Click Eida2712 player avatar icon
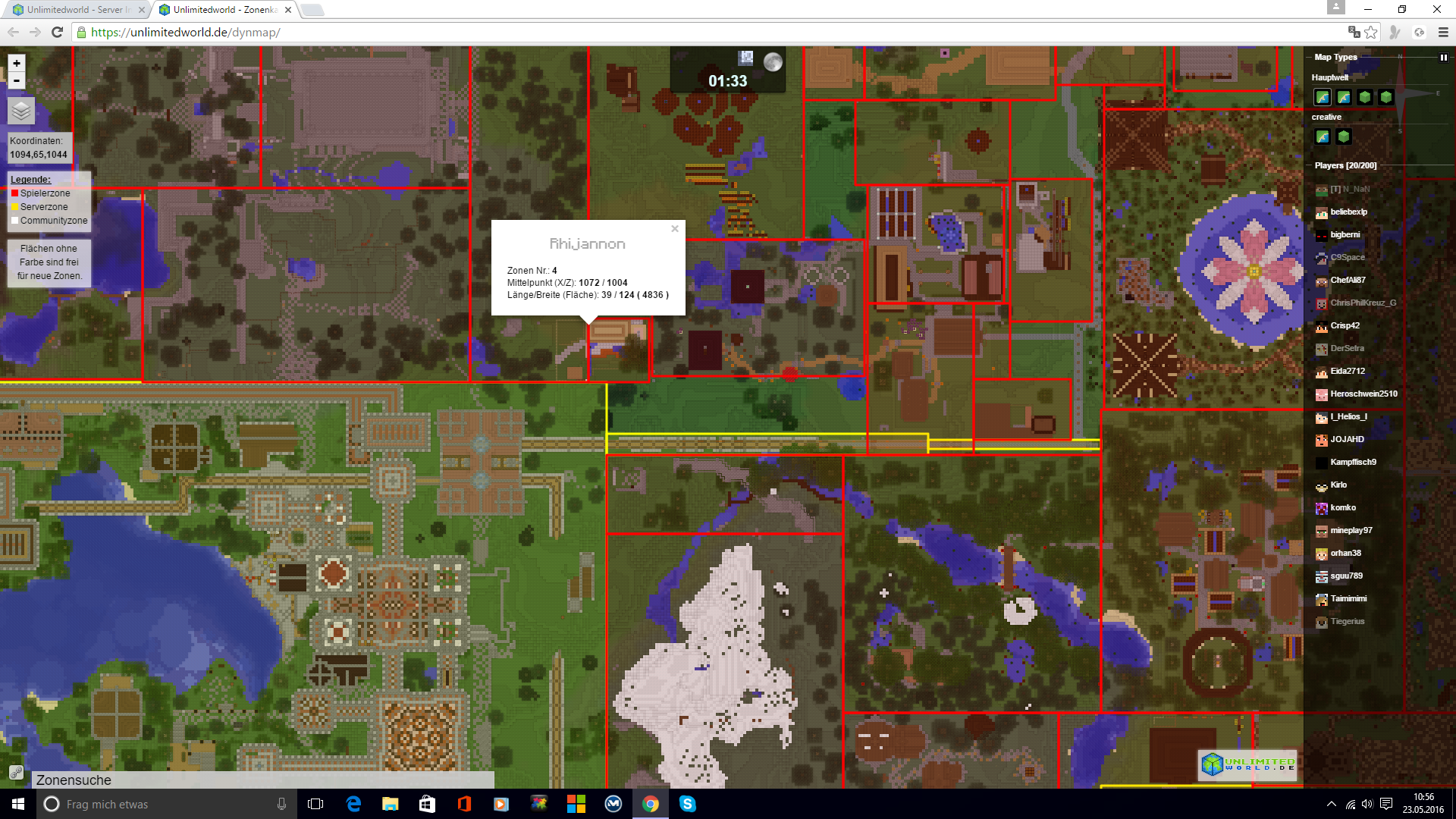This screenshot has width=1456, height=819. (x=1322, y=372)
